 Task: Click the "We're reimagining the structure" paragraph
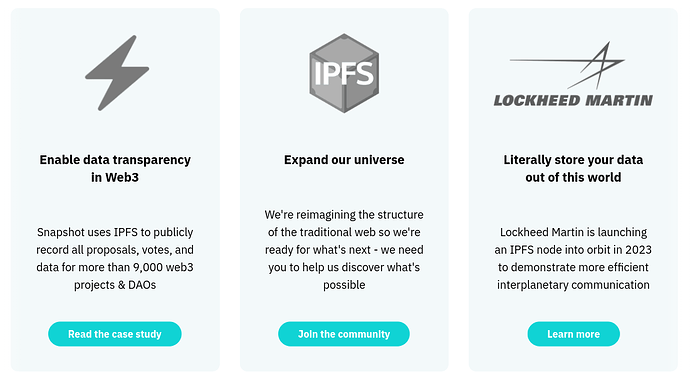[x=344, y=250]
